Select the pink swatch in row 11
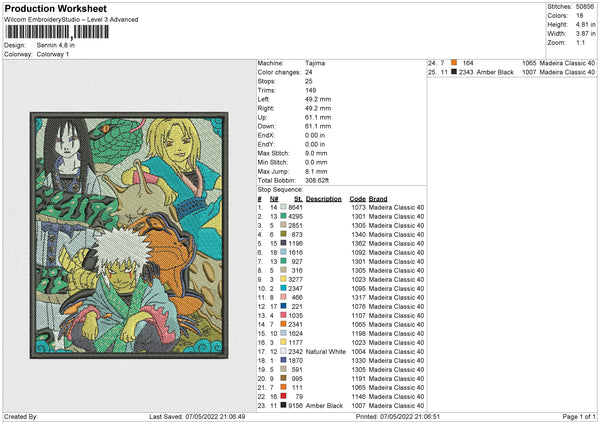Viewport: 600px width, 424px height. (x=283, y=297)
